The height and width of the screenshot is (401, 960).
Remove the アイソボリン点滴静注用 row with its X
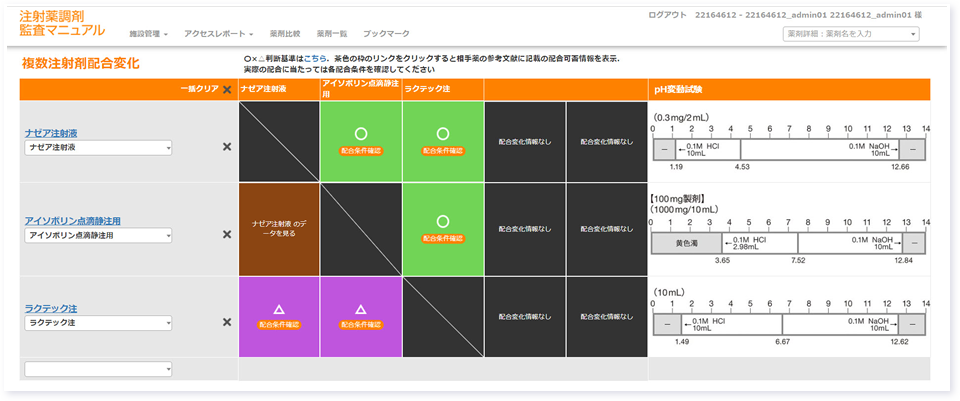pos(227,235)
